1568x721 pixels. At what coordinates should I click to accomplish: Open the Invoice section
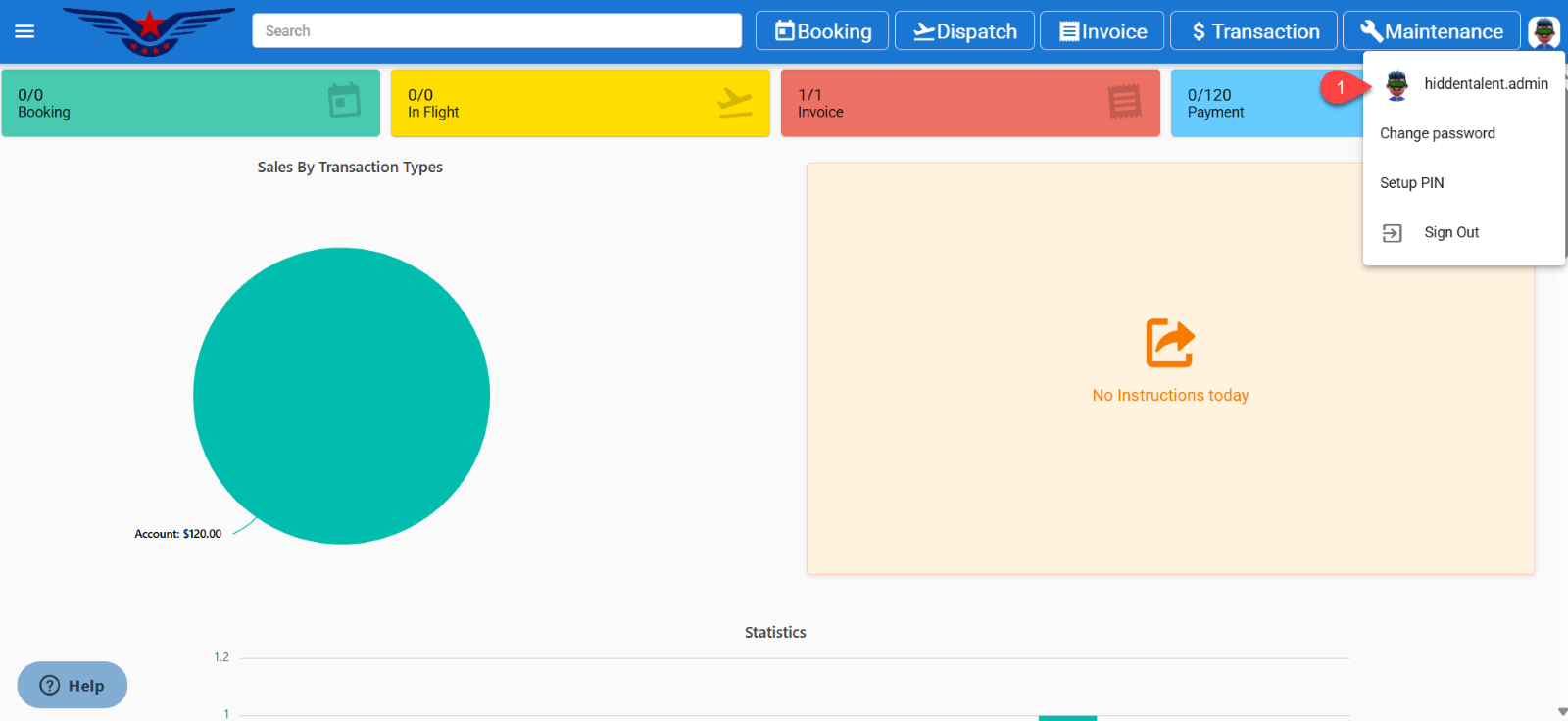pos(1102,31)
